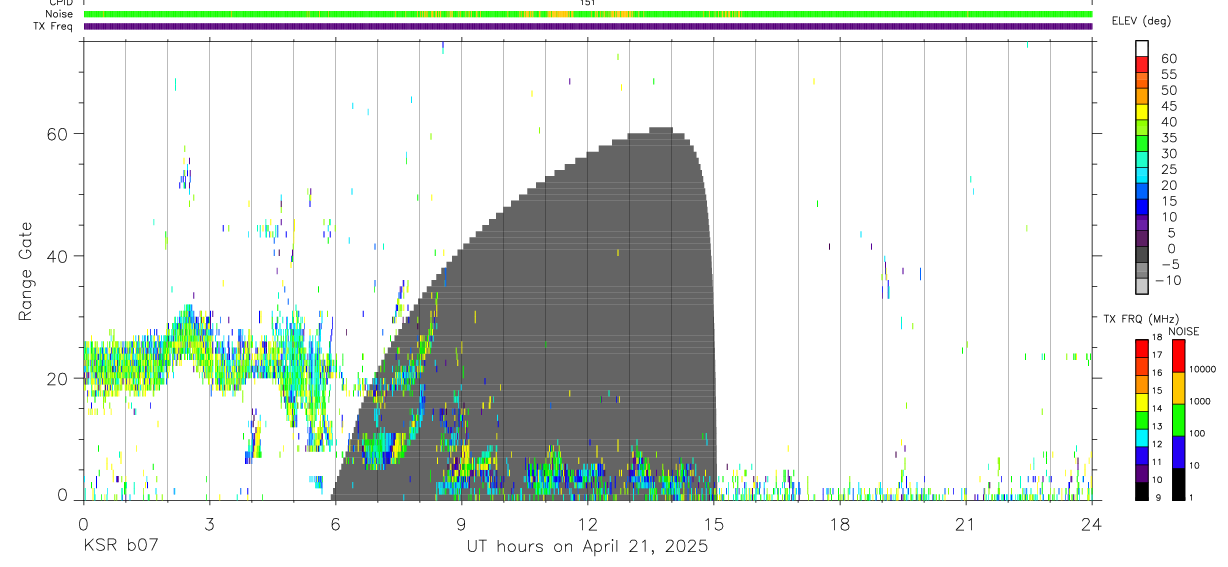
Task: Click the 'UT hours on April 21, 2025' axis title
Action: tap(587, 547)
